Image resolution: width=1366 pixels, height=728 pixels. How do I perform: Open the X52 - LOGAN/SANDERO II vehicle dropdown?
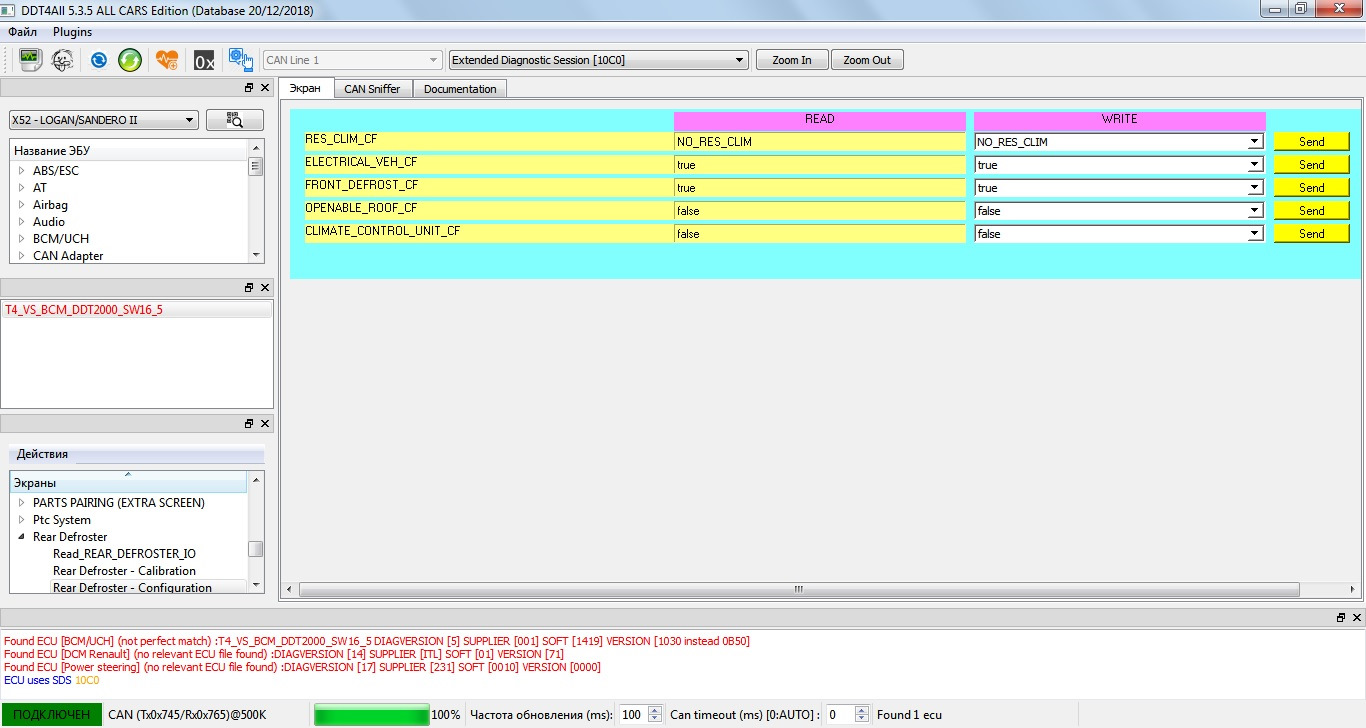104,120
